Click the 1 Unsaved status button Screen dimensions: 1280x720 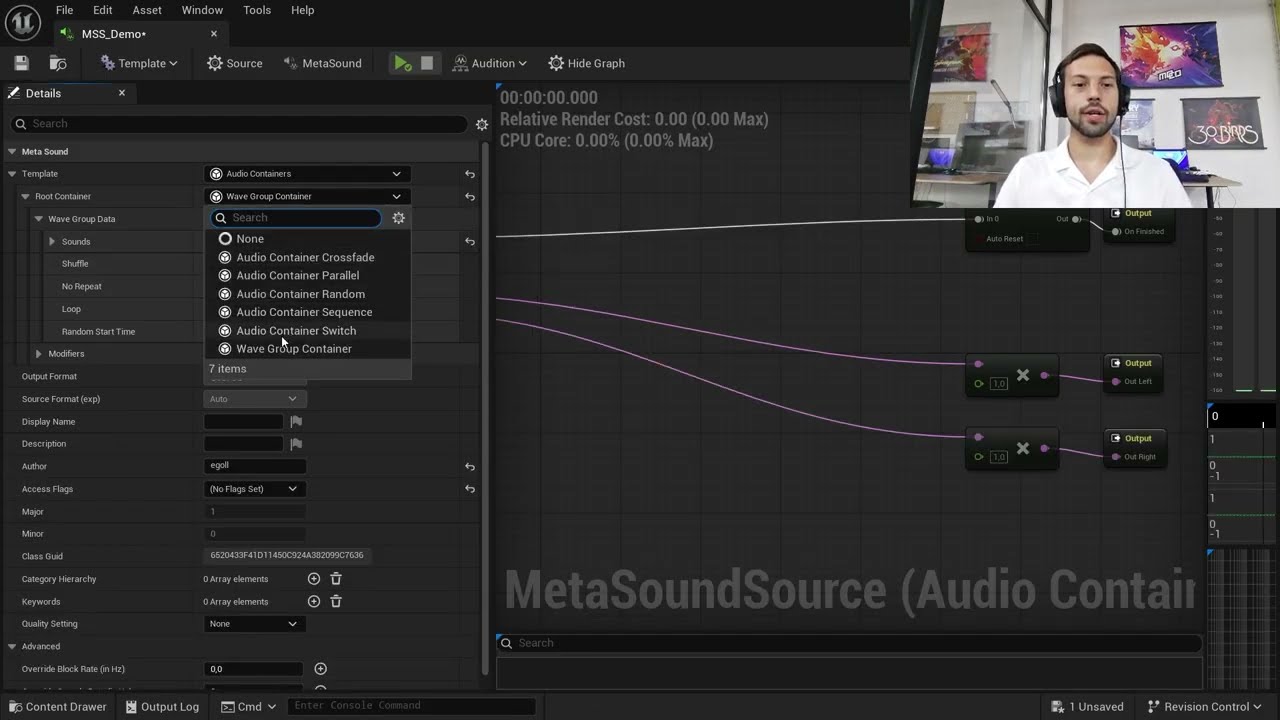coord(1087,707)
